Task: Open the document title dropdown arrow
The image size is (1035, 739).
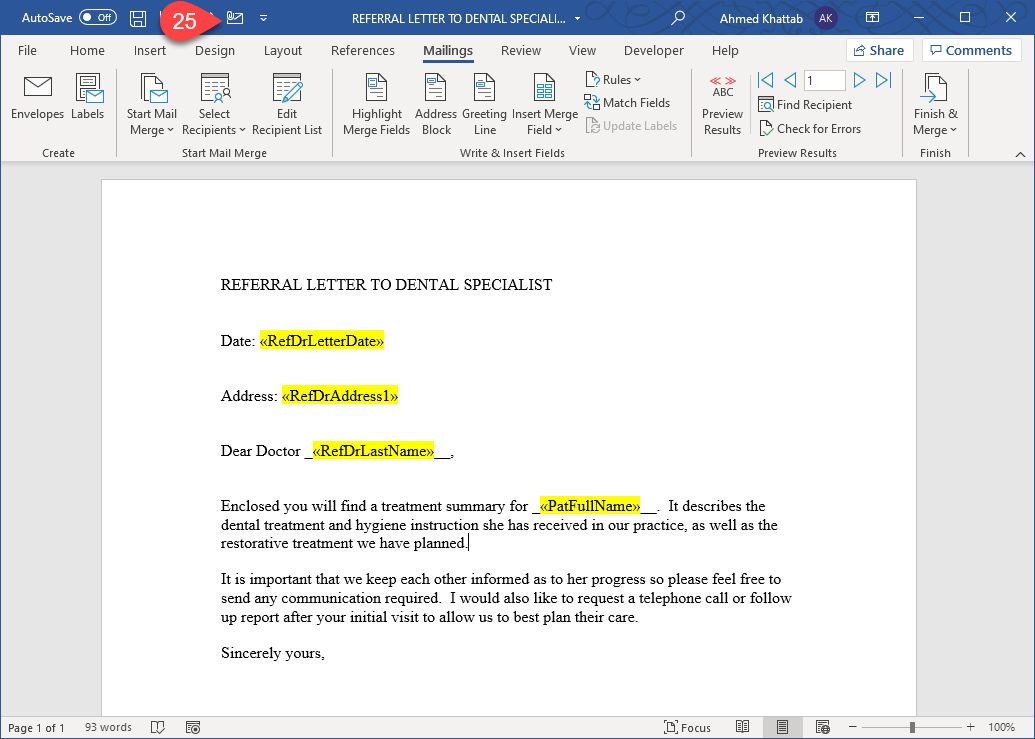Action: click(x=578, y=18)
